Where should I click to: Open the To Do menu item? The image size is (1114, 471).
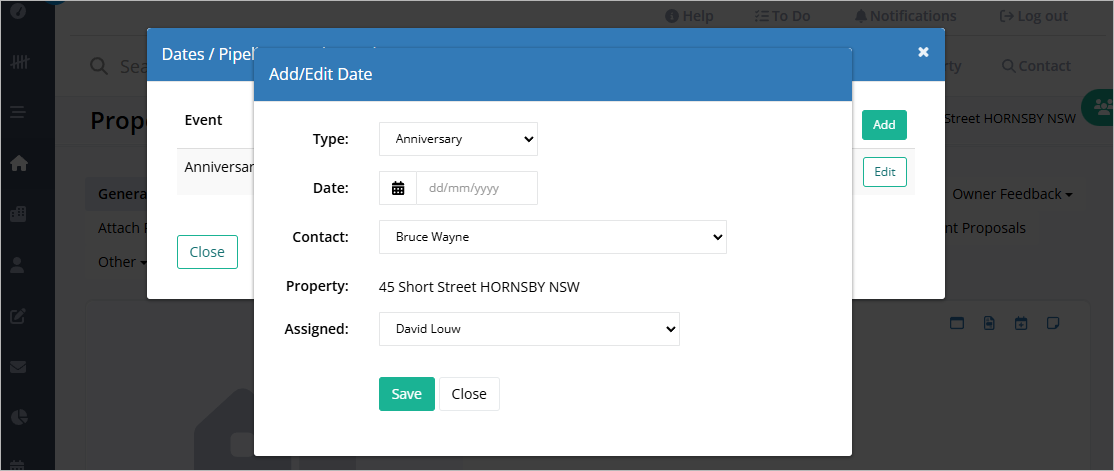[x=781, y=16]
